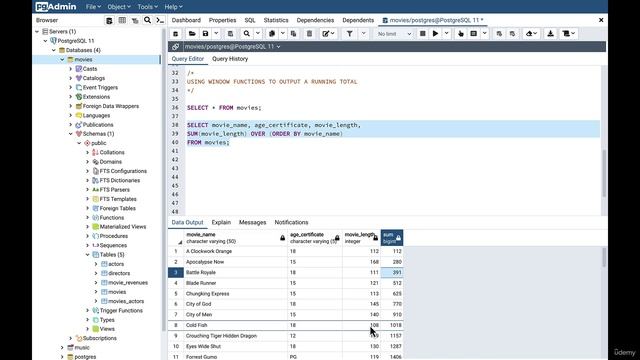Switch to the Dashboard tab
640x360 pixels.
click(x=186, y=20)
